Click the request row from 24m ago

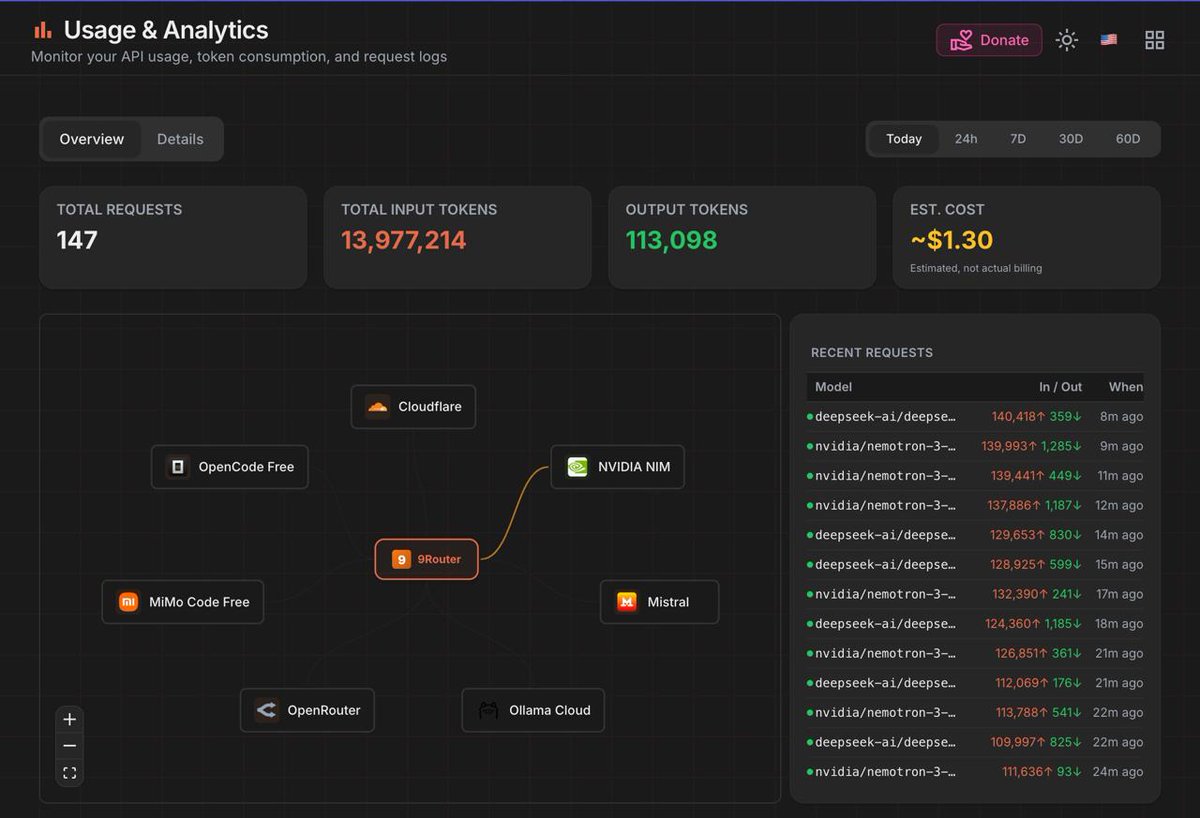pyautogui.click(x=975, y=772)
